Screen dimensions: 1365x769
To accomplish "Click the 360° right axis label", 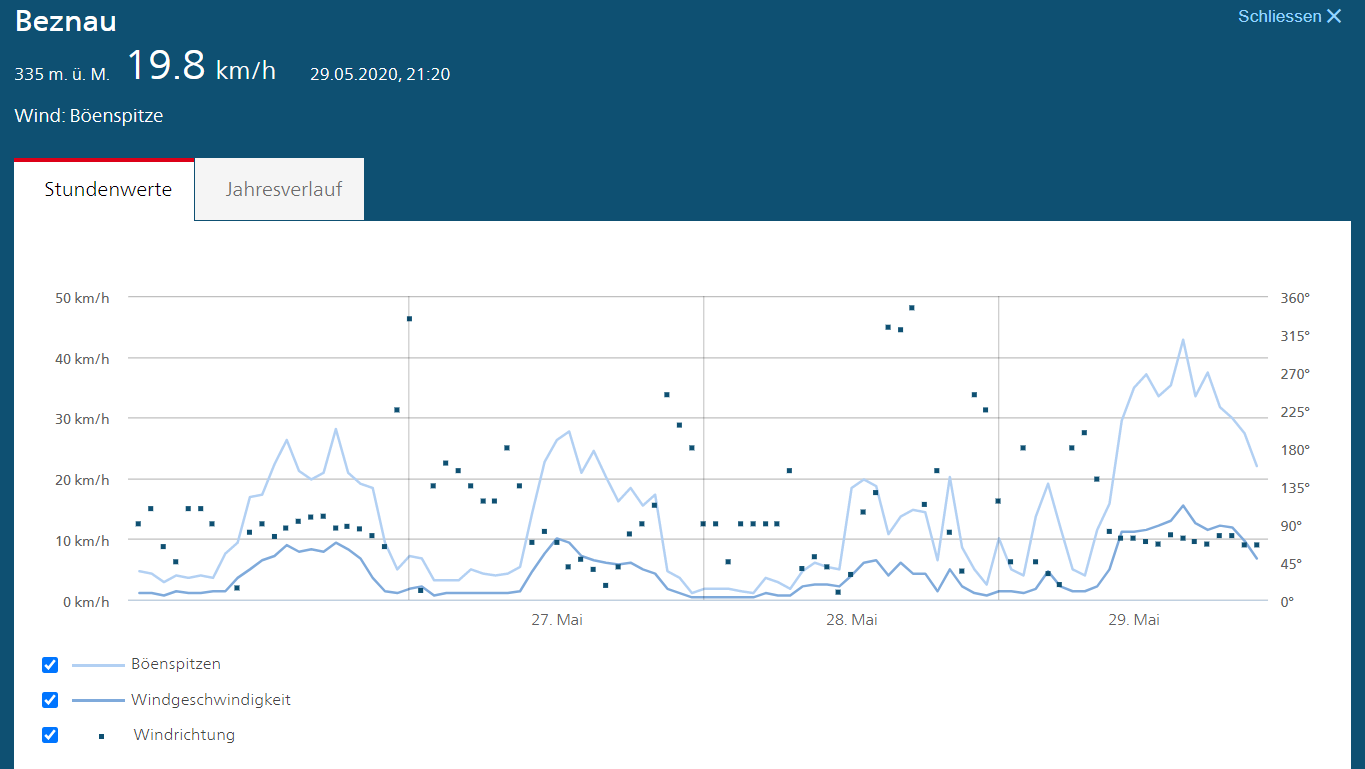I will (x=1295, y=298).
